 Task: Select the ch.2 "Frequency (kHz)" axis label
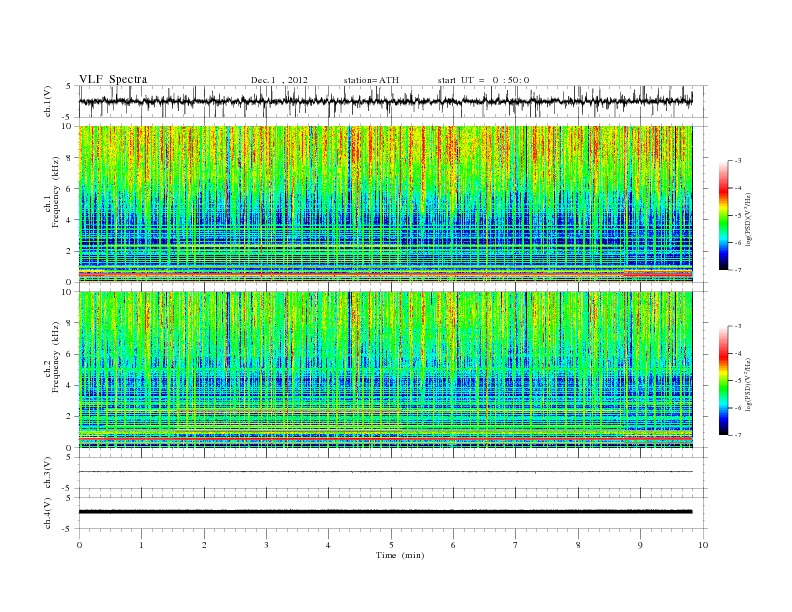tap(56, 356)
